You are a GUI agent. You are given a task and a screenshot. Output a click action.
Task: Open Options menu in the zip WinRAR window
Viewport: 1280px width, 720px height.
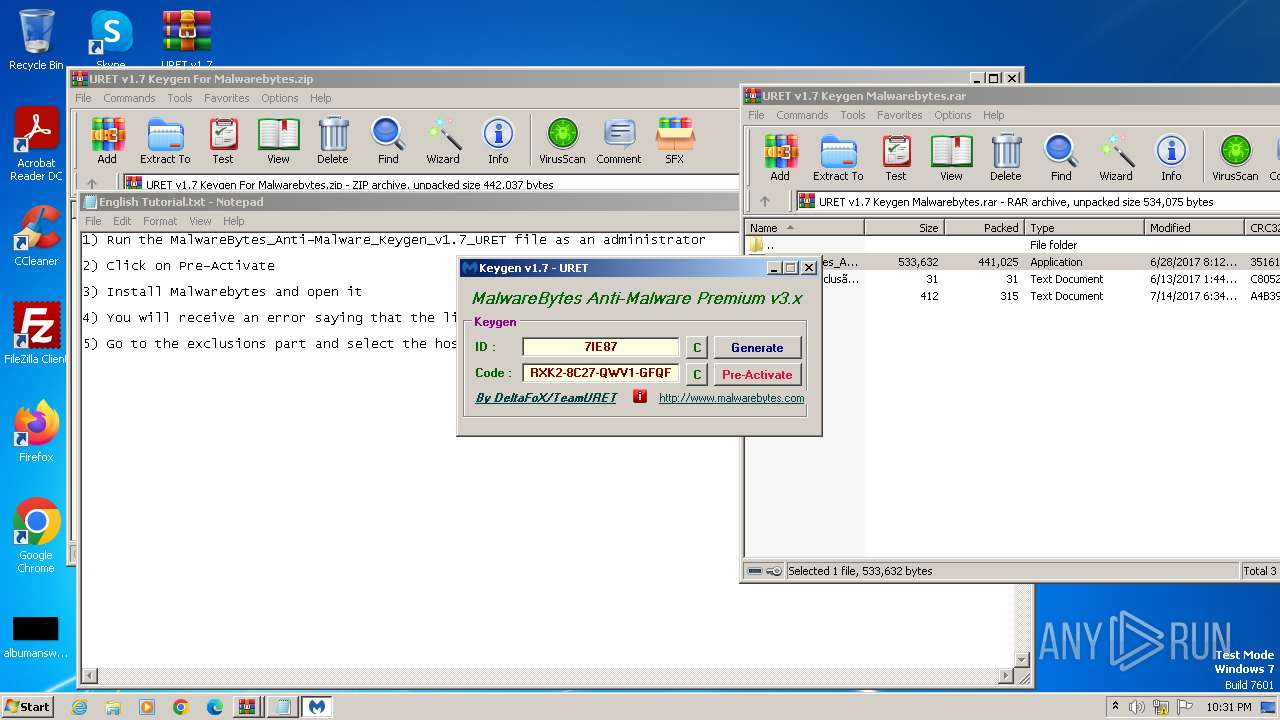[x=280, y=98]
